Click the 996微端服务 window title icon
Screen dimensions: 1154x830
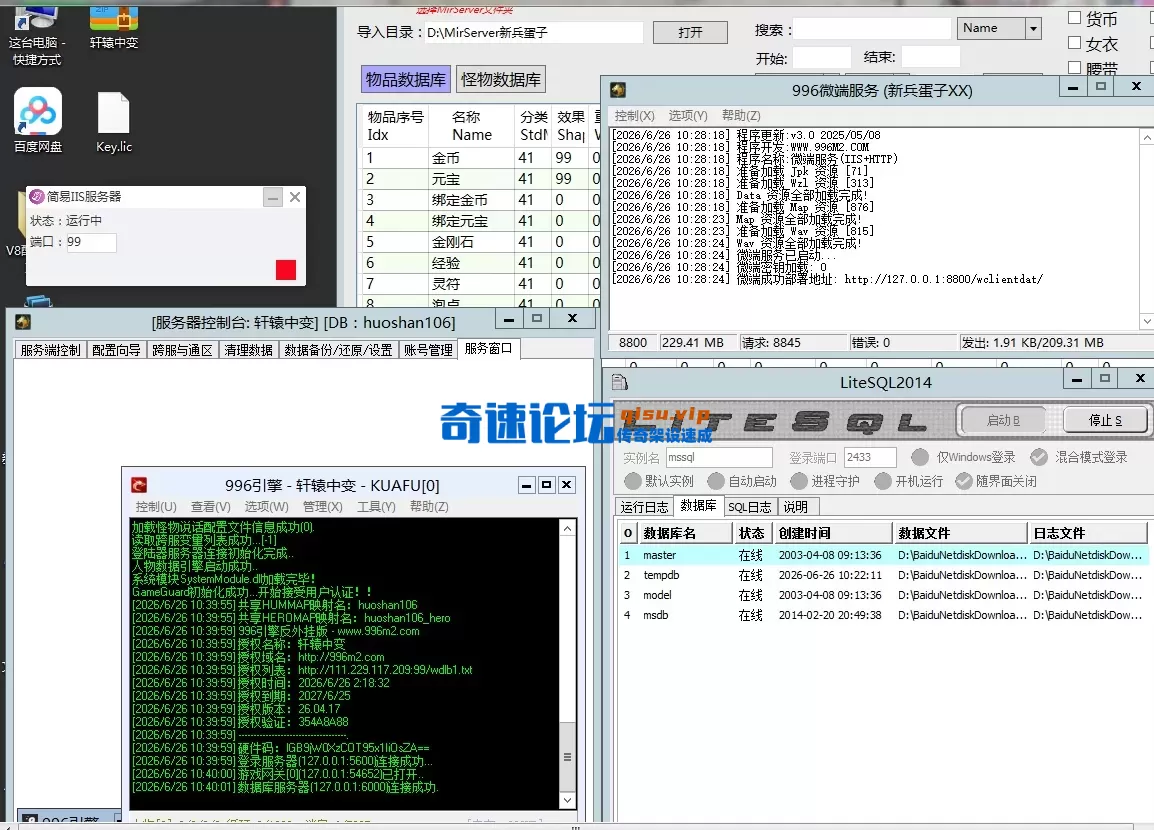(617, 90)
